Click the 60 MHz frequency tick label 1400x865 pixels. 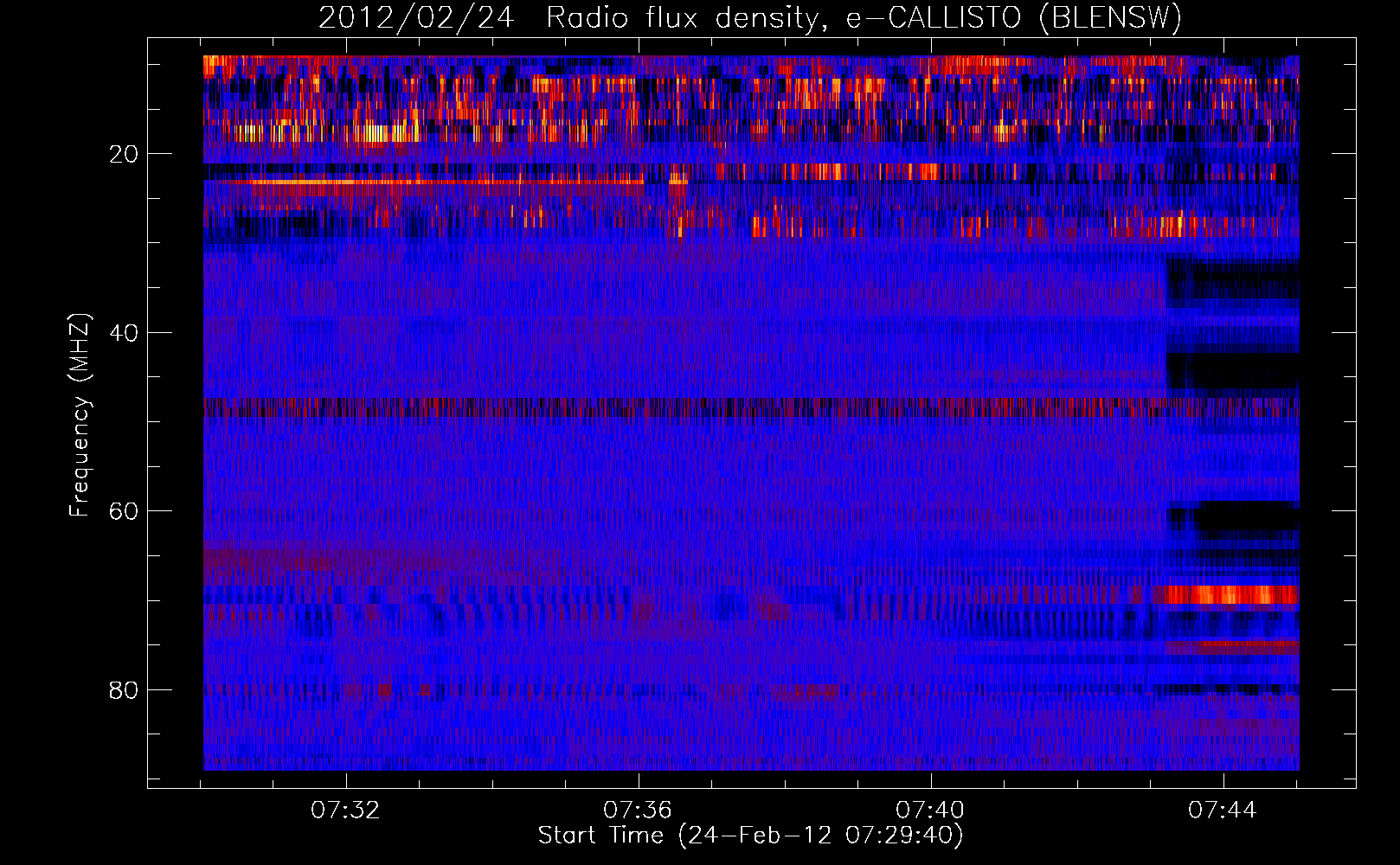pos(124,511)
